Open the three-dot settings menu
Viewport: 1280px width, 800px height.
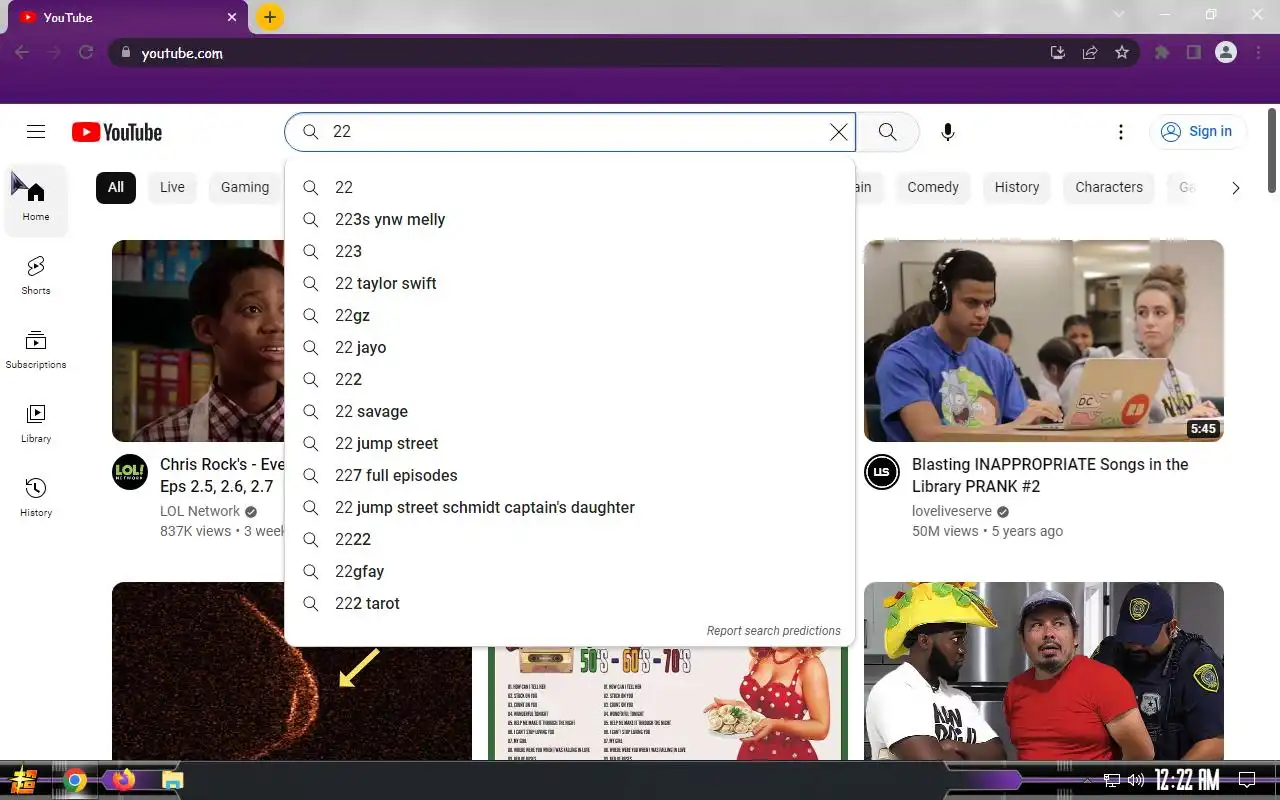click(x=1121, y=132)
